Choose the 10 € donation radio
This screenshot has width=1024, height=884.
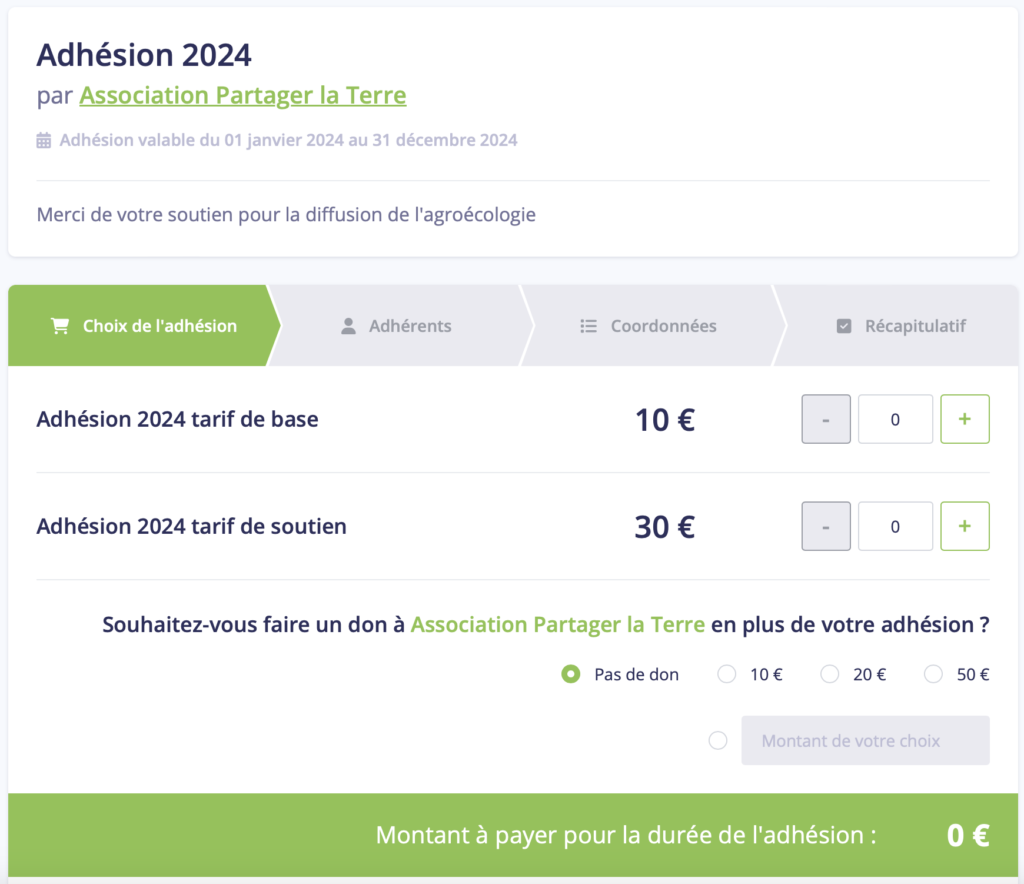pyautogui.click(x=726, y=674)
